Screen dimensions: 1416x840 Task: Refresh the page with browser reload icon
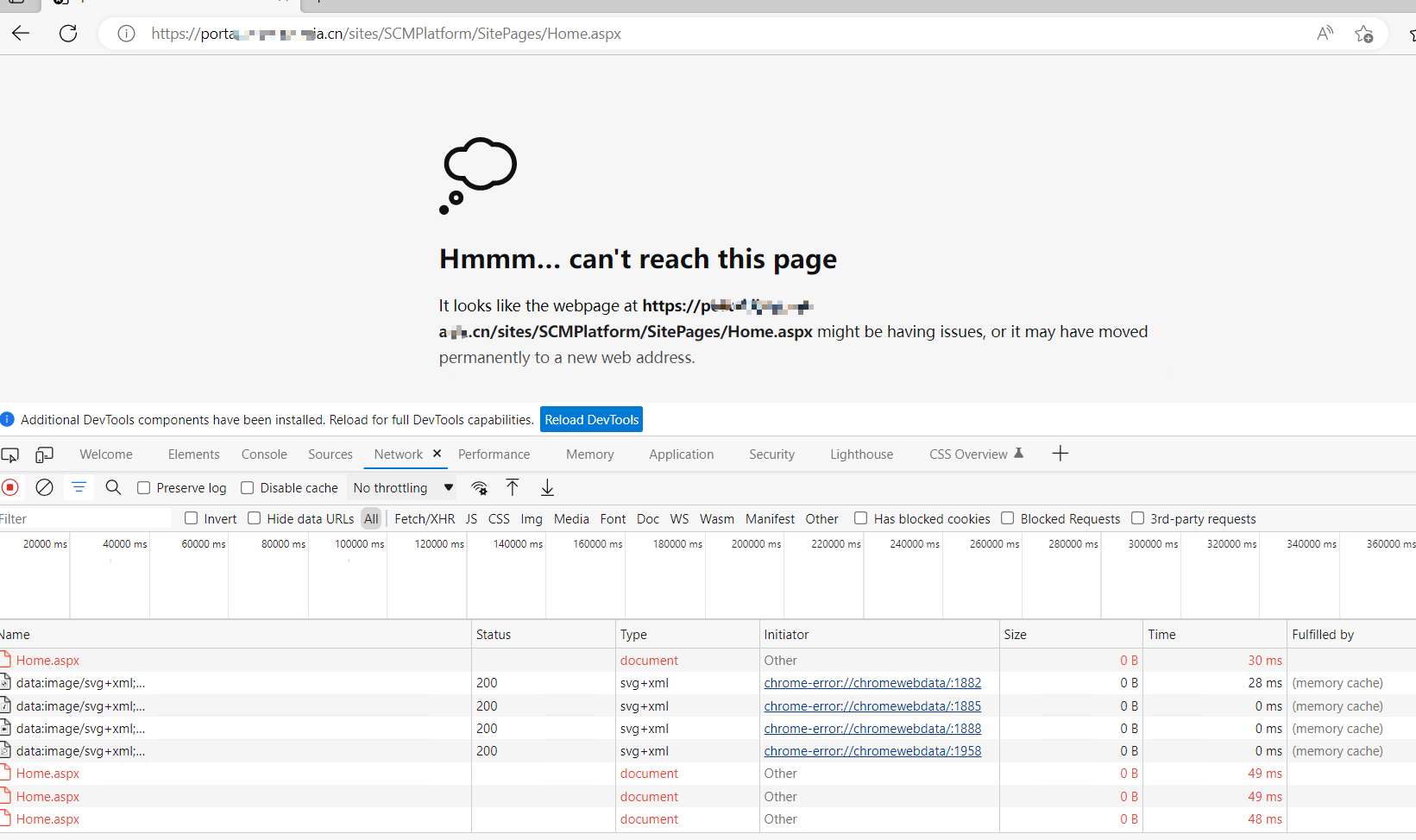(68, 34)
